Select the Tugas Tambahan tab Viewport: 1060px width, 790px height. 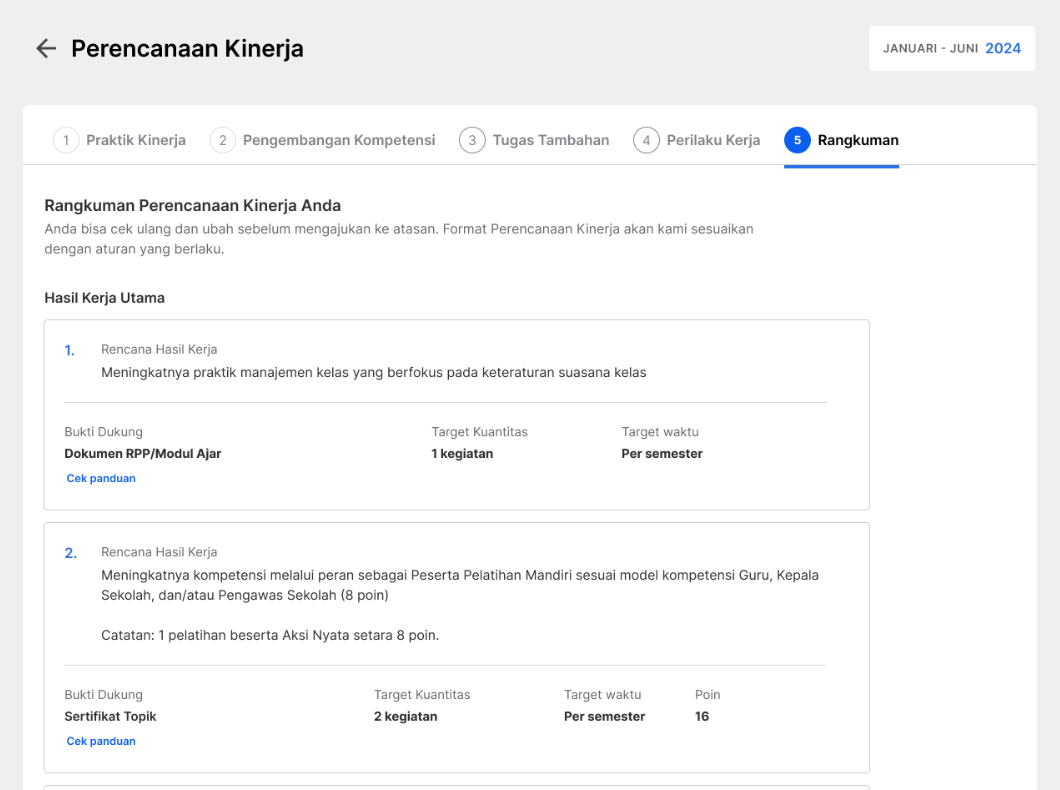click(x=534, y=140)
